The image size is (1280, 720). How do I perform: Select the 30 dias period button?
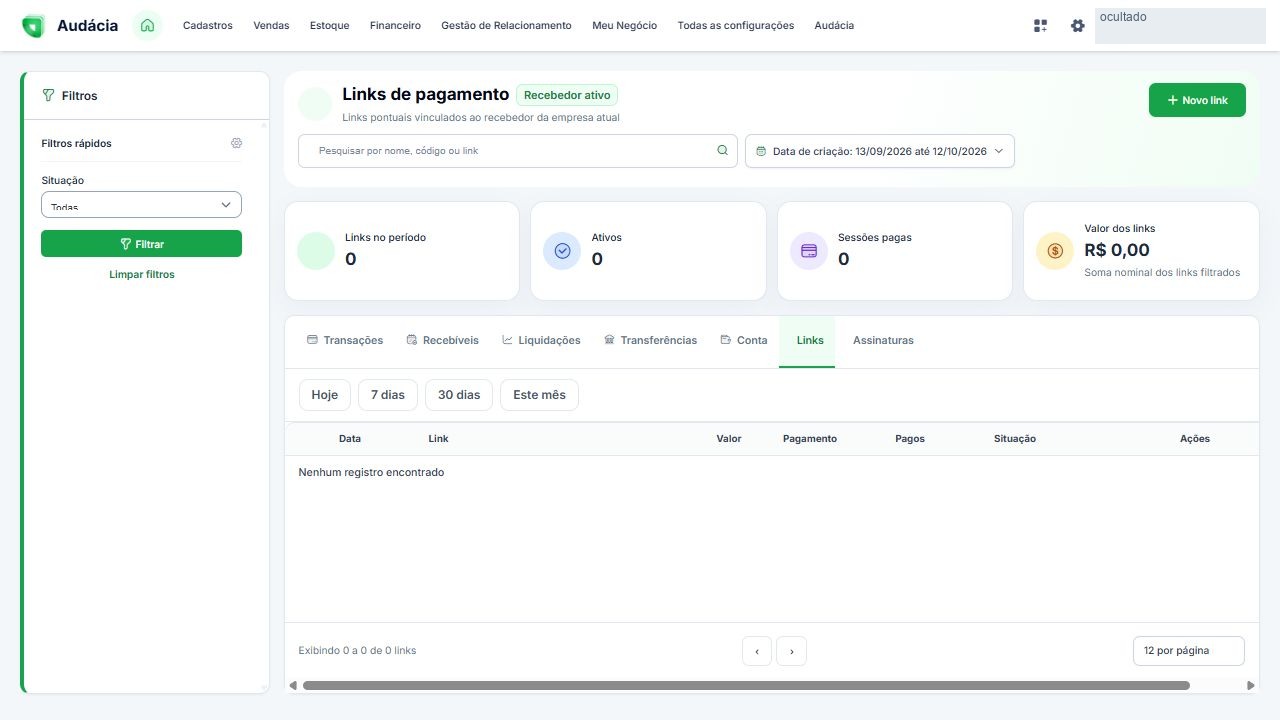[x=459, y=395]
